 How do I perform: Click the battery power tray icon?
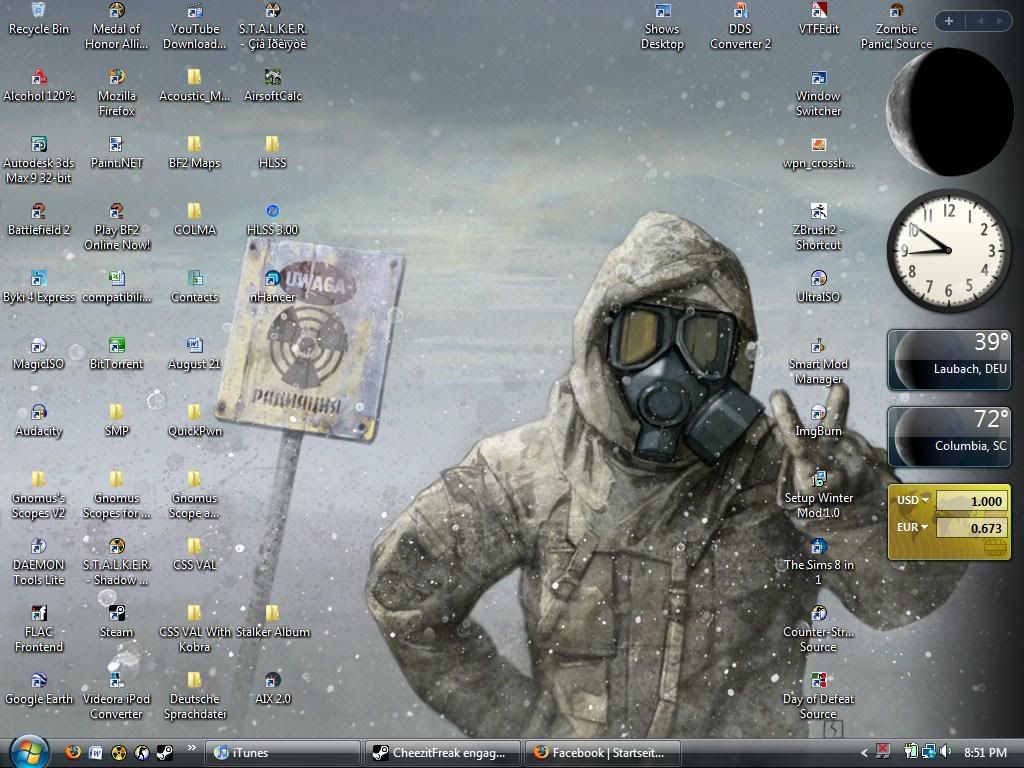point(910,752)
